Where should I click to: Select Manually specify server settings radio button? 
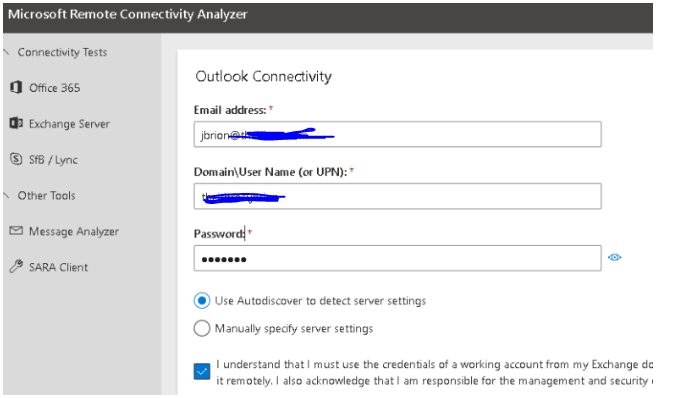click(x=202, y=328)
